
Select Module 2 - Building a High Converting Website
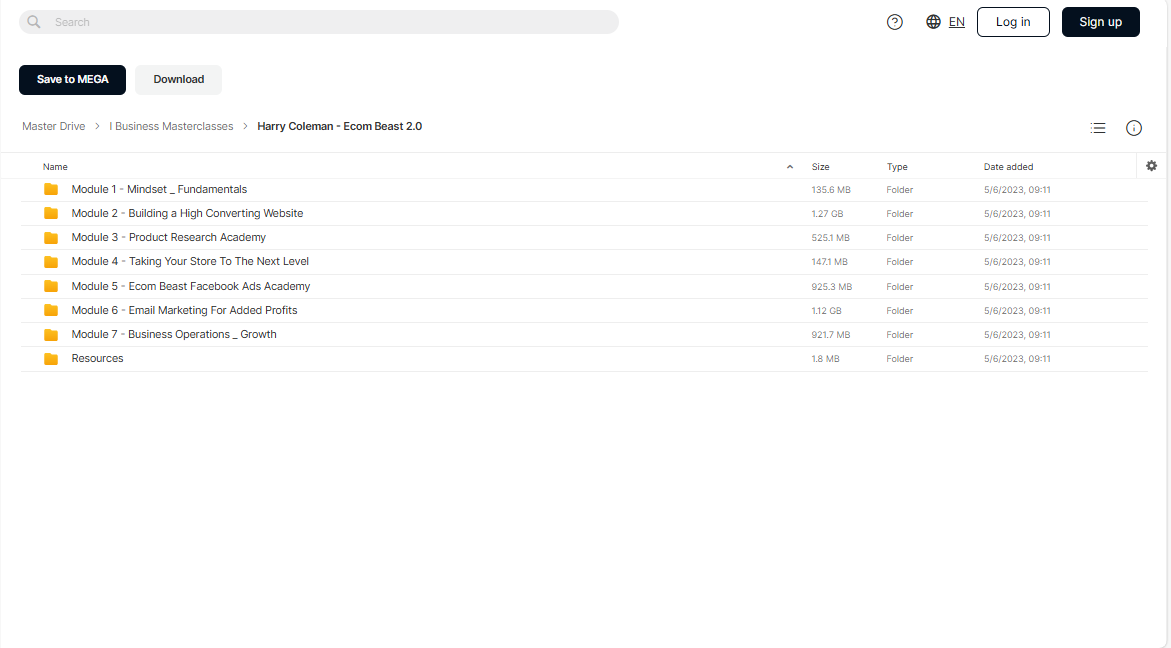(187, 214)
